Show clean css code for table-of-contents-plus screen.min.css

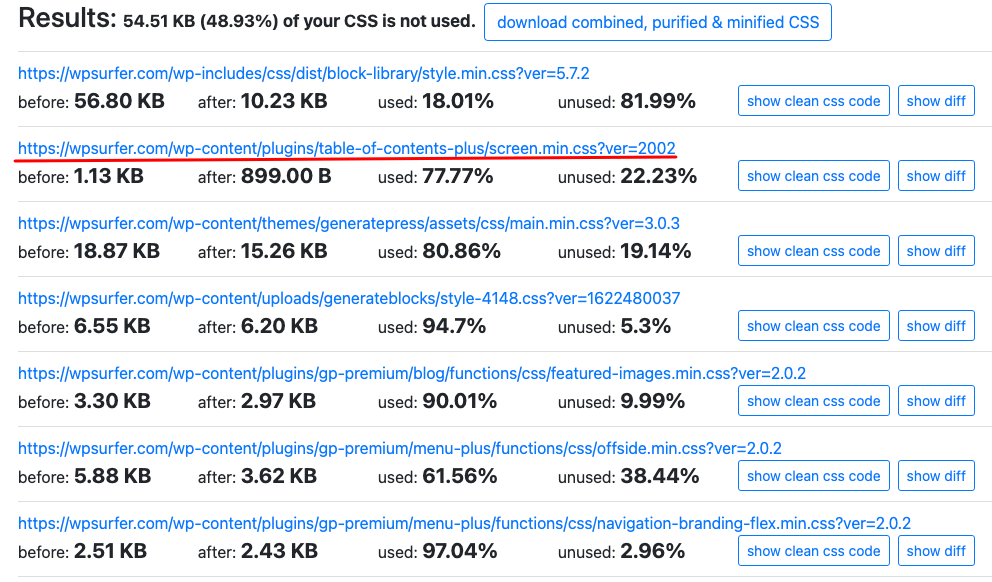813,176
